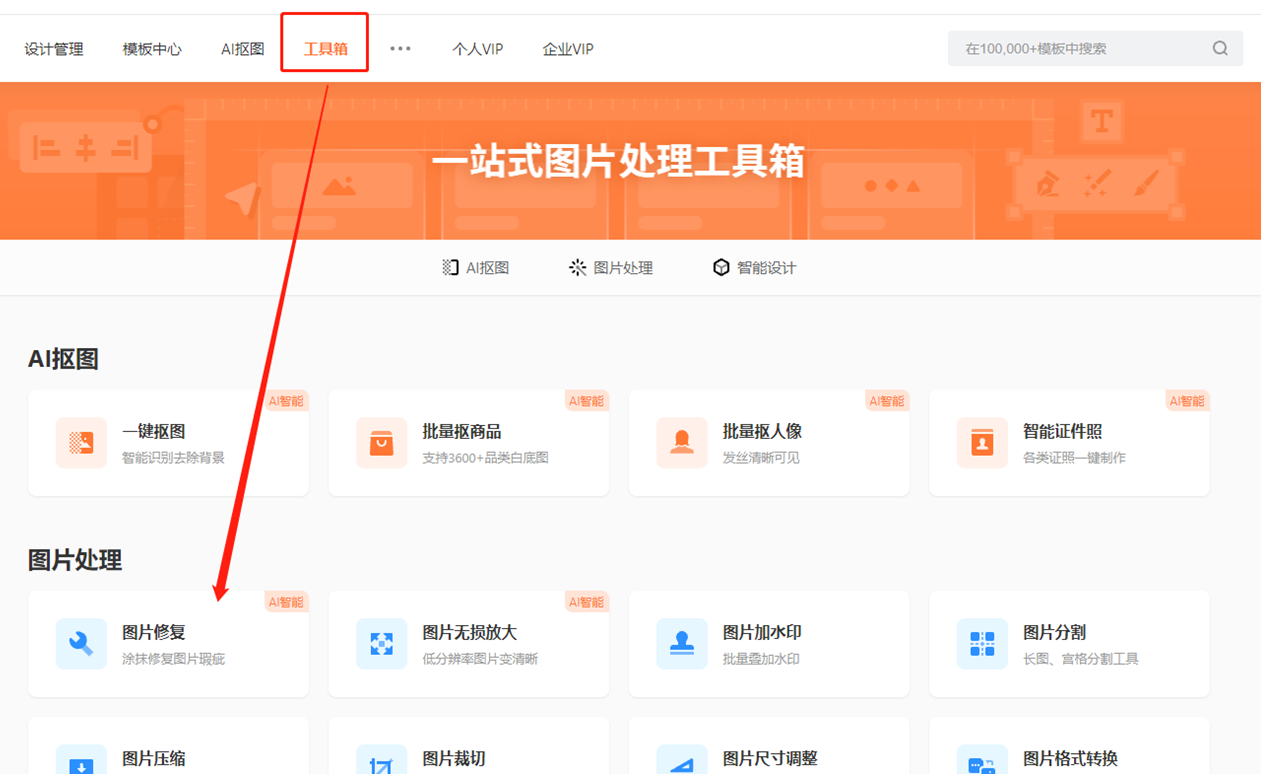Open the 图片格式转换 card title
Screen dimensions: 1261x781
[x=1070, y=759]
